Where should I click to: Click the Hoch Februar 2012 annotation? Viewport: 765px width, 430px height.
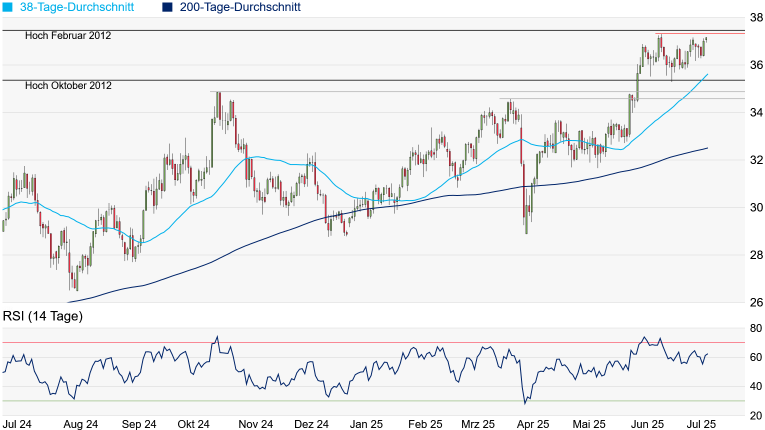click(68, 36)
